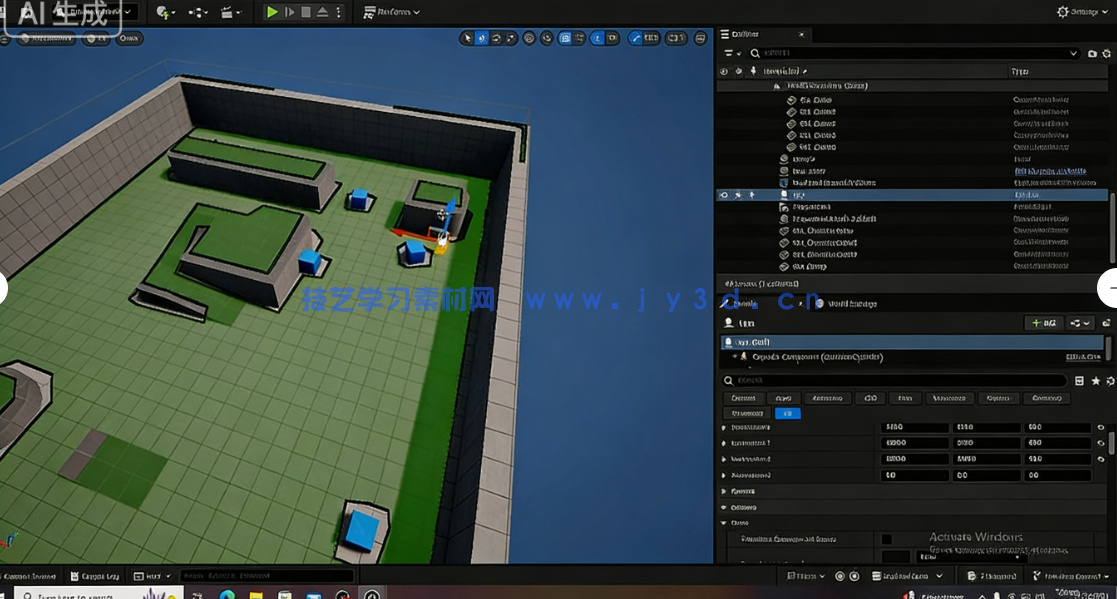The image size is (1117, 599).
Task: Click the Outliner settings gear icon
Action: click(x=1106, y=54)
